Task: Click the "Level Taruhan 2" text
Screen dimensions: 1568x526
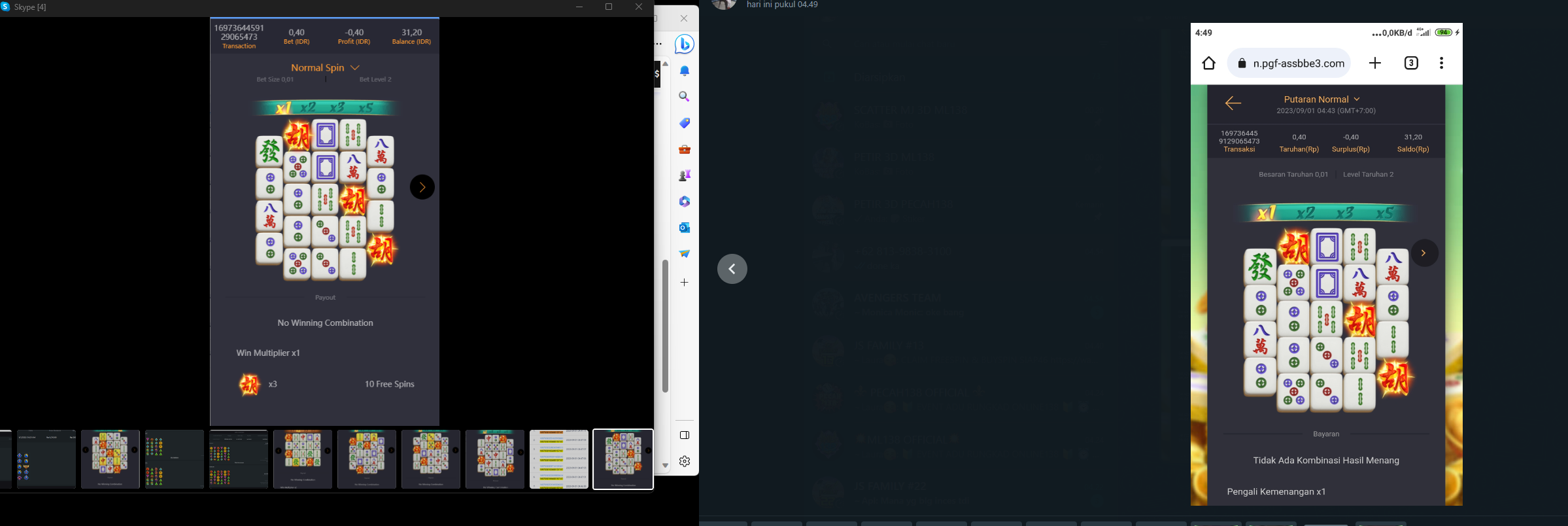Action: 1368,175
